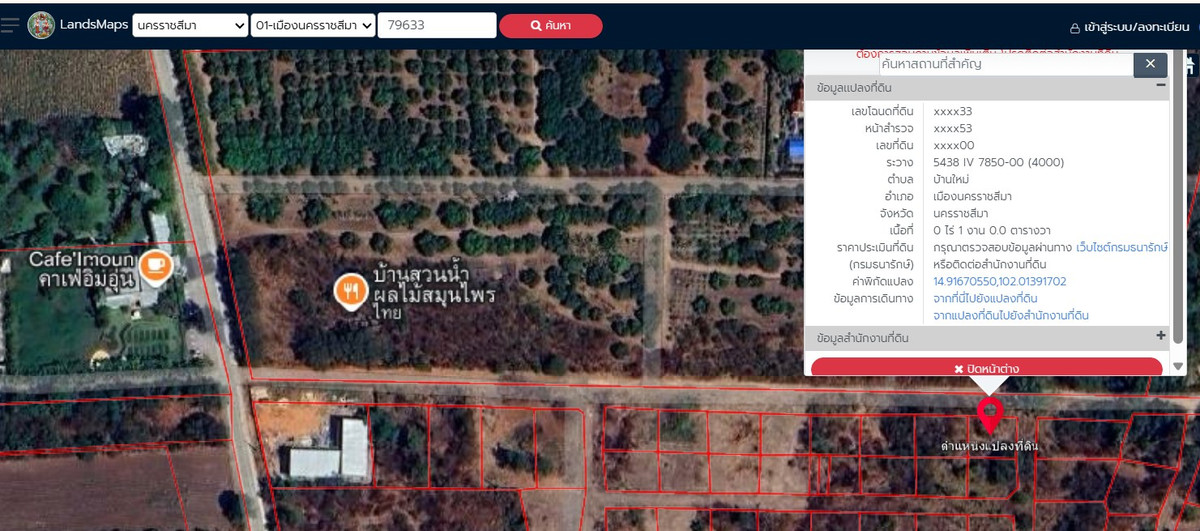
Task: Expand the ข้อมูลสำนักงานที่ดิน section
Action: pos(1161,337)
